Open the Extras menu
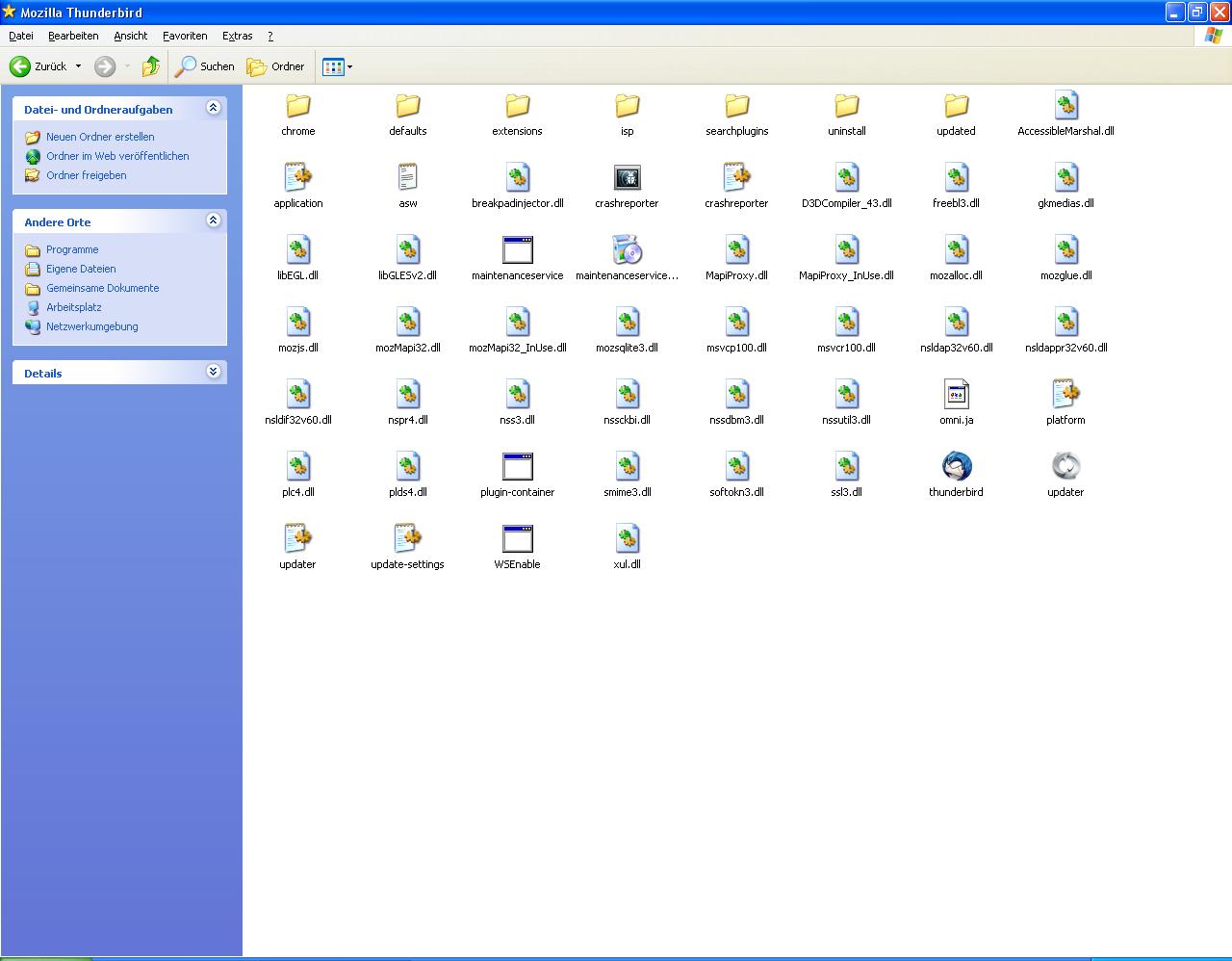1232x961 pixels. (237, 36)
